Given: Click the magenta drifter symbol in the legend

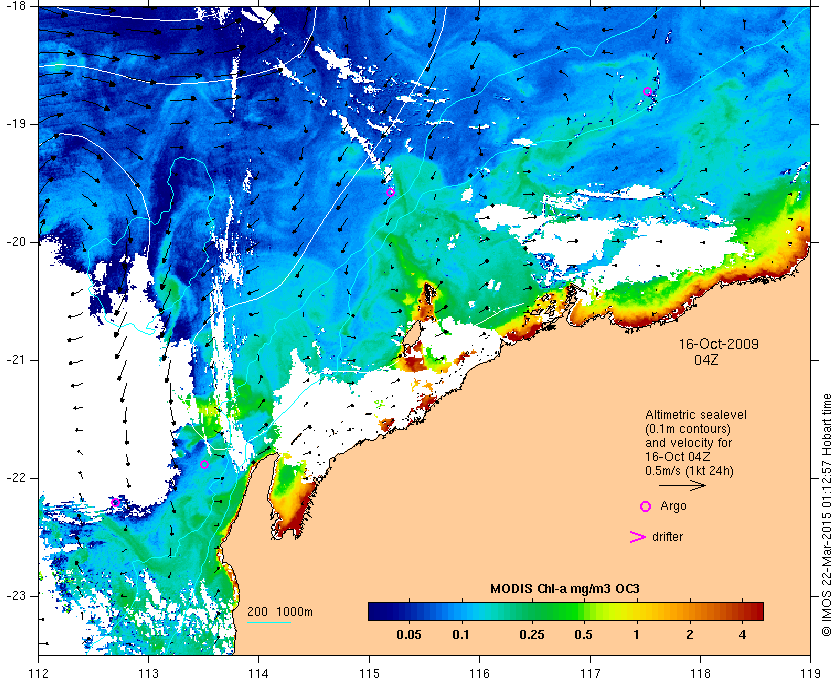Looking at the screenshot, I should (637, 537).
